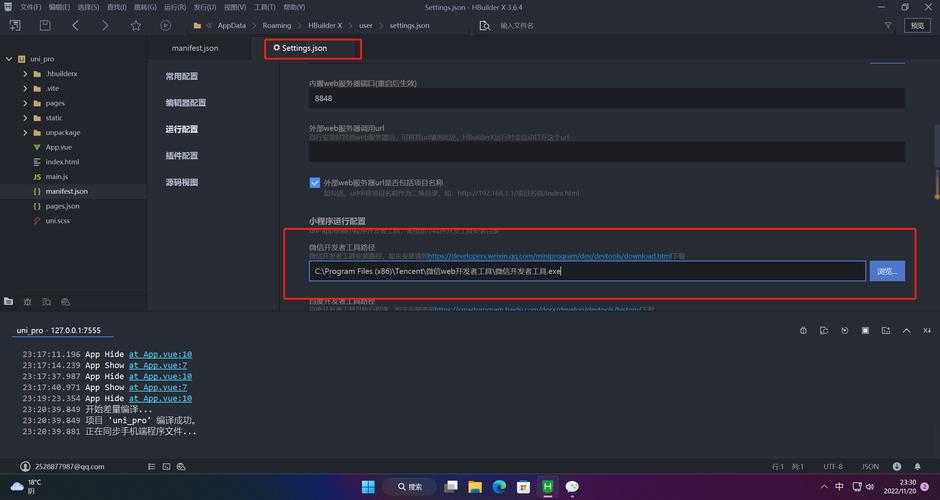This screenshot has height=500, width=940.
Task: Select the Settings.json tab
Action: [x=305, y=48]
